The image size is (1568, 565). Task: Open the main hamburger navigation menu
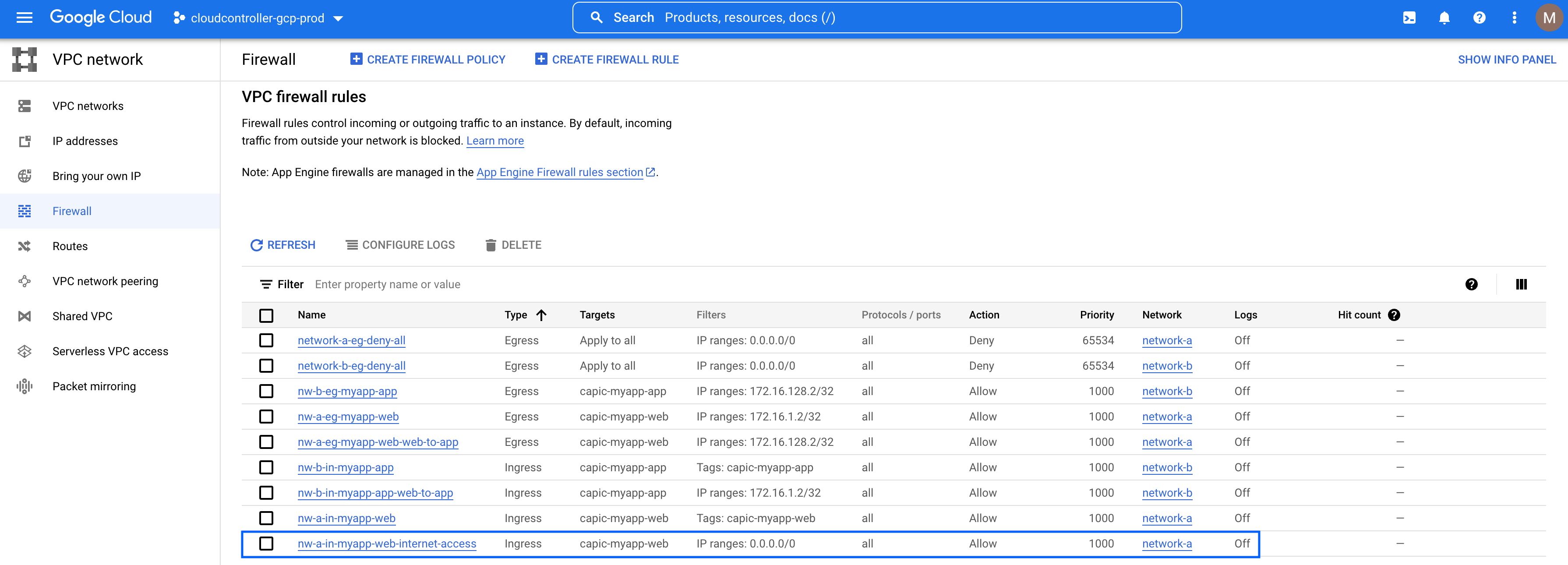coord(25,18)
